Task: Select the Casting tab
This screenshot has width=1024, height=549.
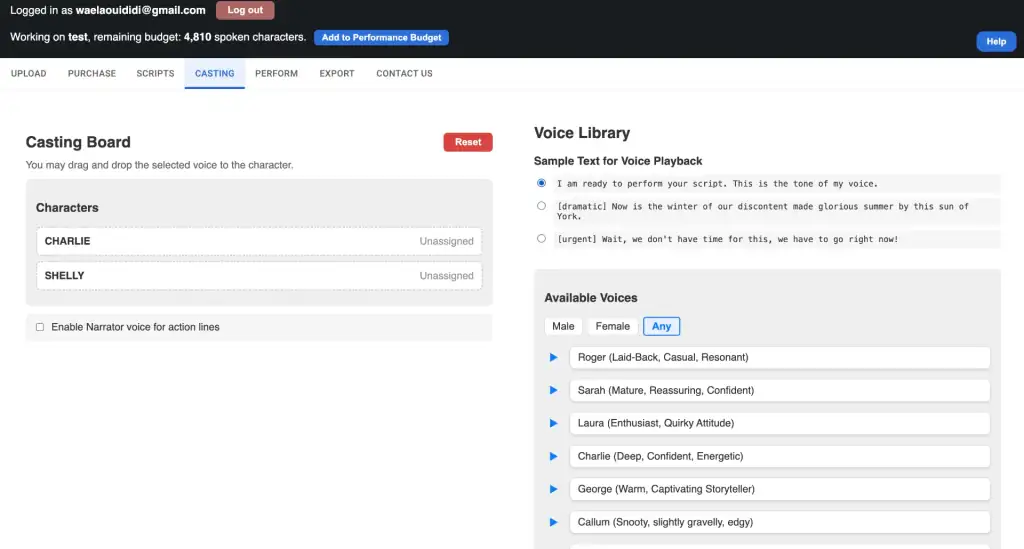Action: 214,74
